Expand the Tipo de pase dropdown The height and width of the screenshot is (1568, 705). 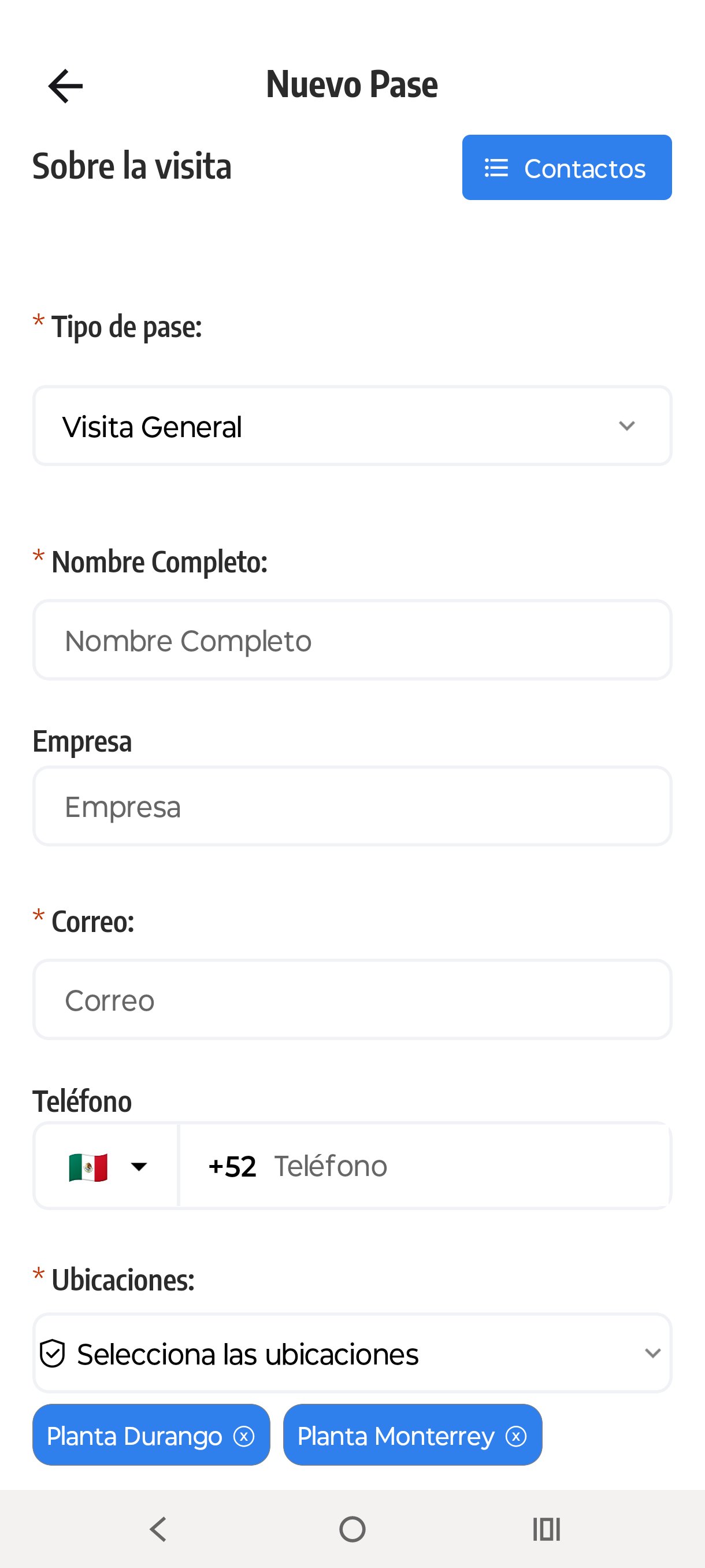pos(351,426)
